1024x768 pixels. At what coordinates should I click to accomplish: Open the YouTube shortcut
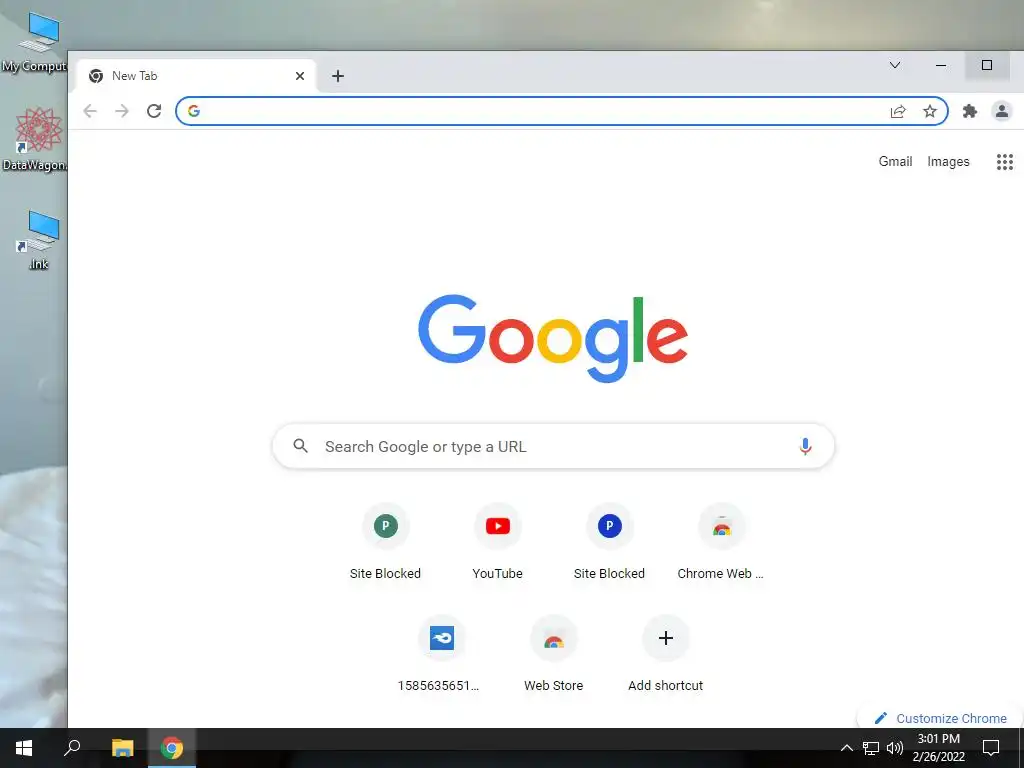pos(498,541)
